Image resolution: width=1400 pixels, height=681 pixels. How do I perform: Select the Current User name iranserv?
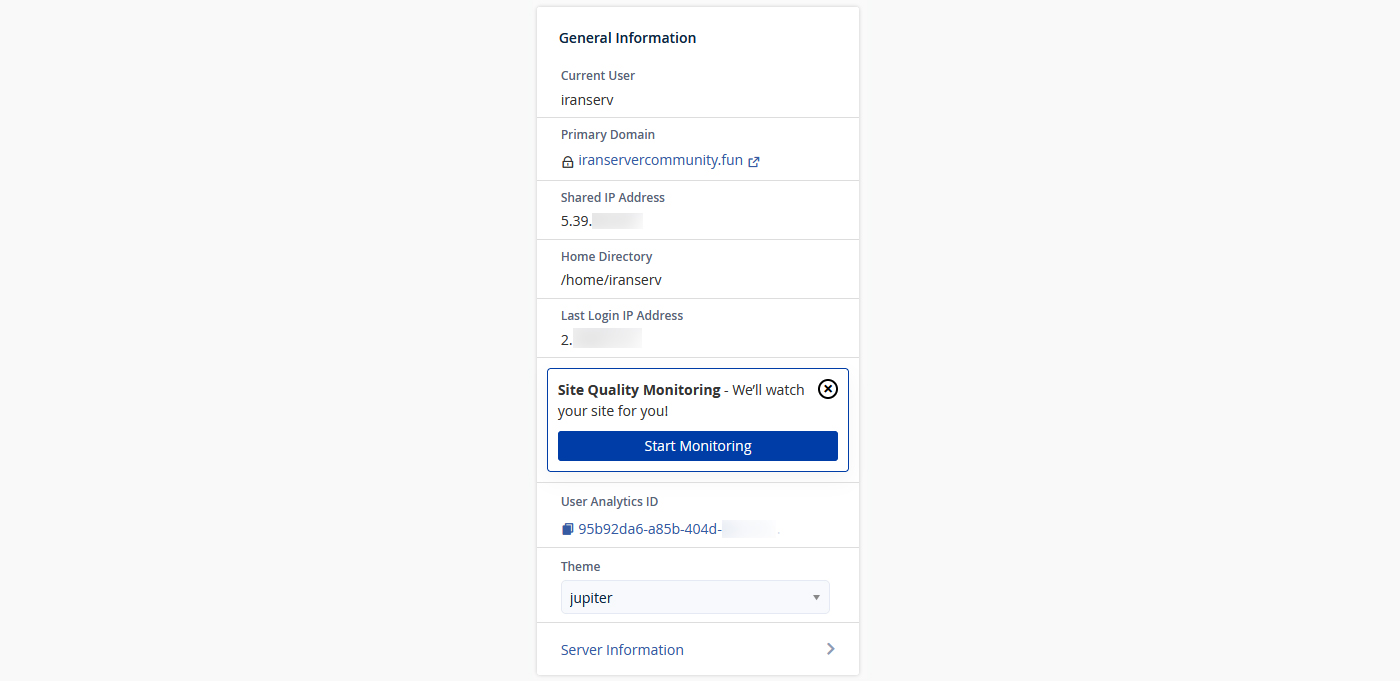click(587, 99)
